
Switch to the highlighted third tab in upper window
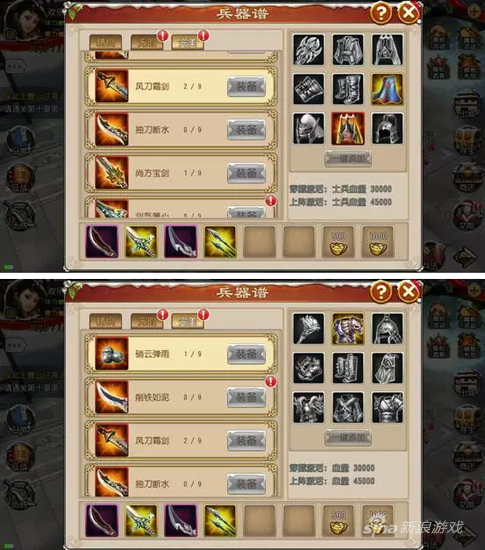(x=188, y=42)
